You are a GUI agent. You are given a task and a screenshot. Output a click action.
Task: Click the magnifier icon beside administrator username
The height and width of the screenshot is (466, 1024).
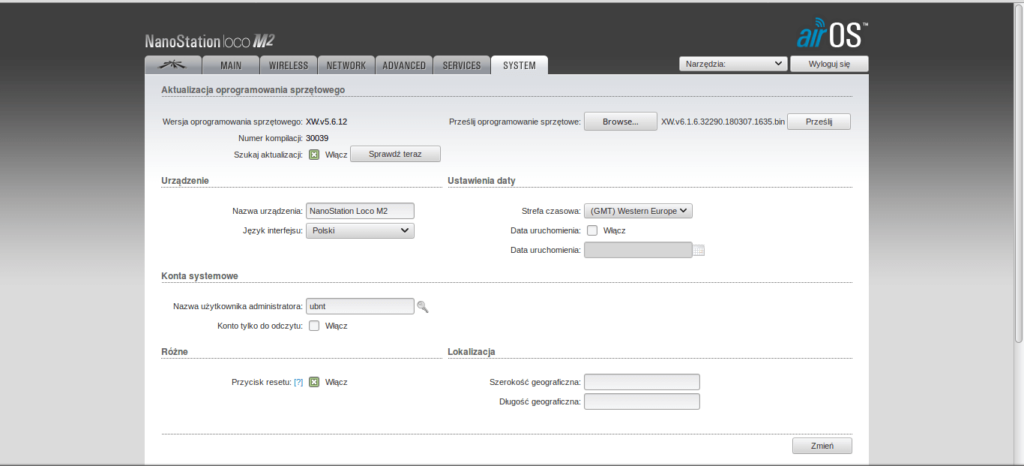423,307
